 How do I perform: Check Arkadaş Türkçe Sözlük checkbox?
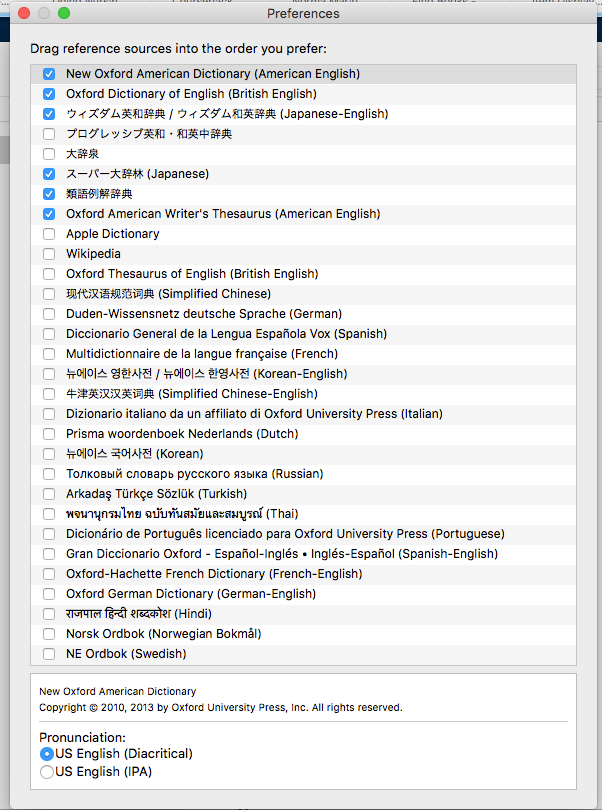49,494
